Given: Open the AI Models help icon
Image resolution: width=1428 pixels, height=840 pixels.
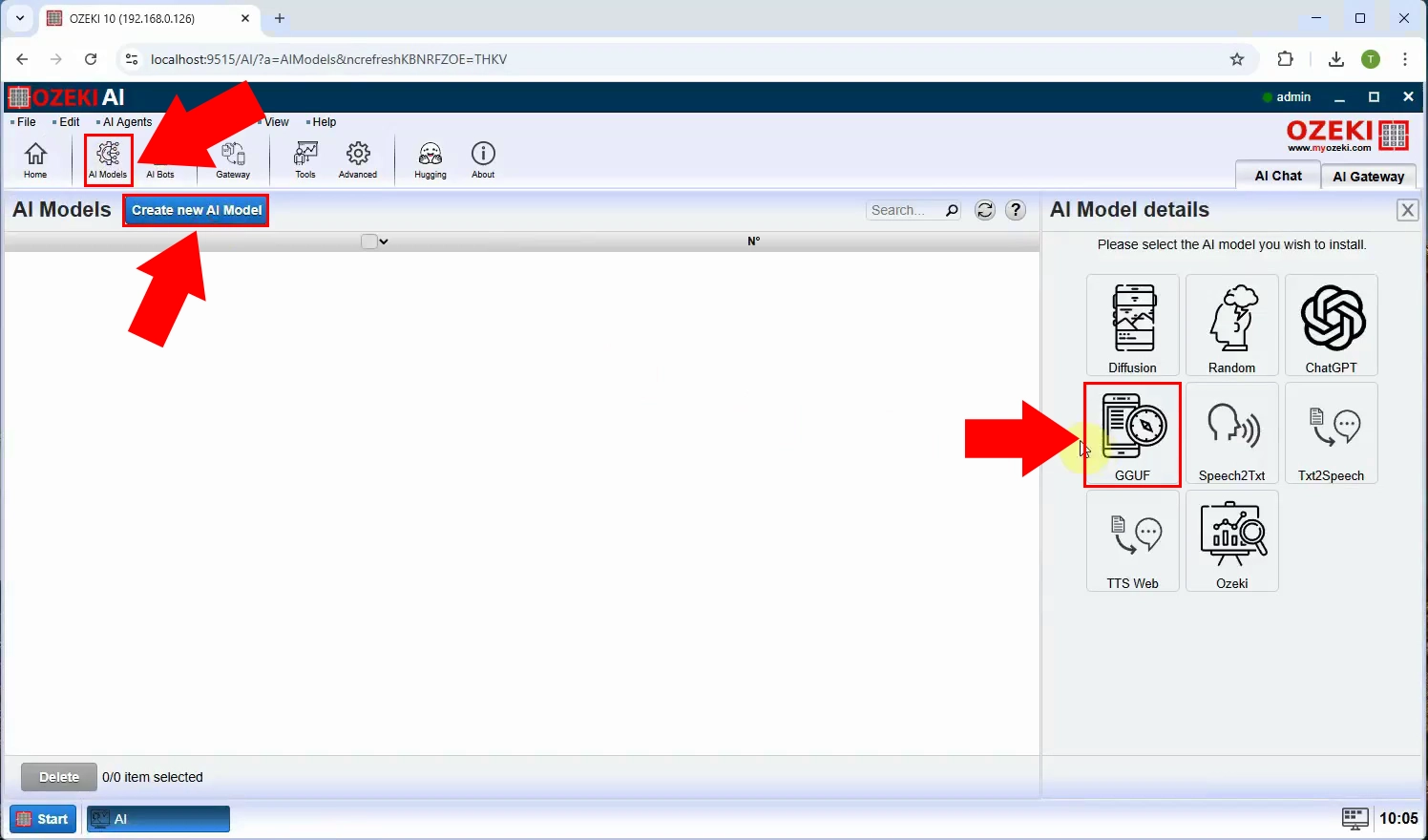Looking at the screenshot, I should pyautogui.click(x=1016, y=210).
